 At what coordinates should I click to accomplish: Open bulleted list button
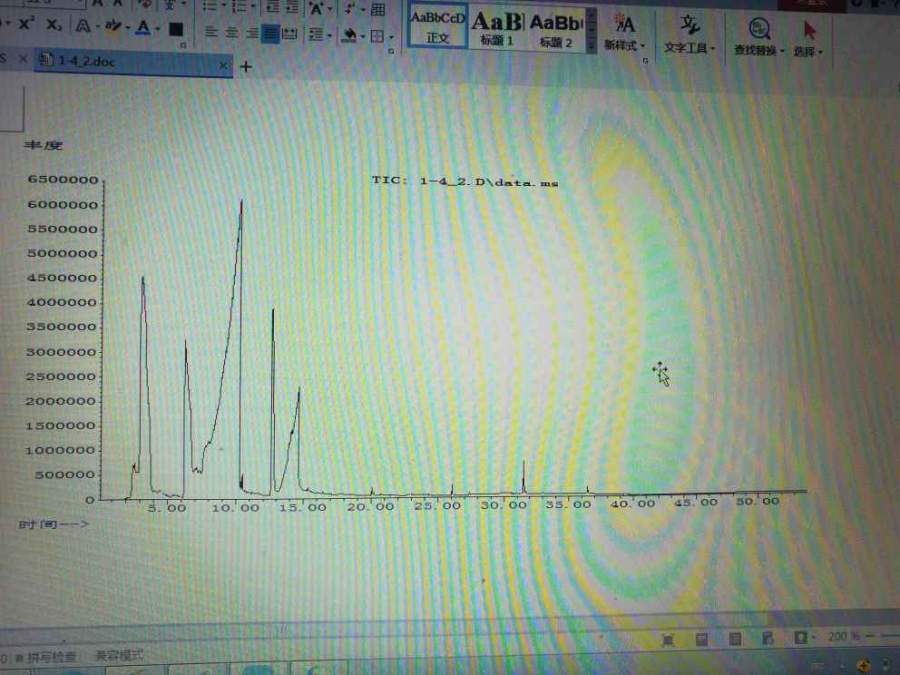click(x=209, y=6)
